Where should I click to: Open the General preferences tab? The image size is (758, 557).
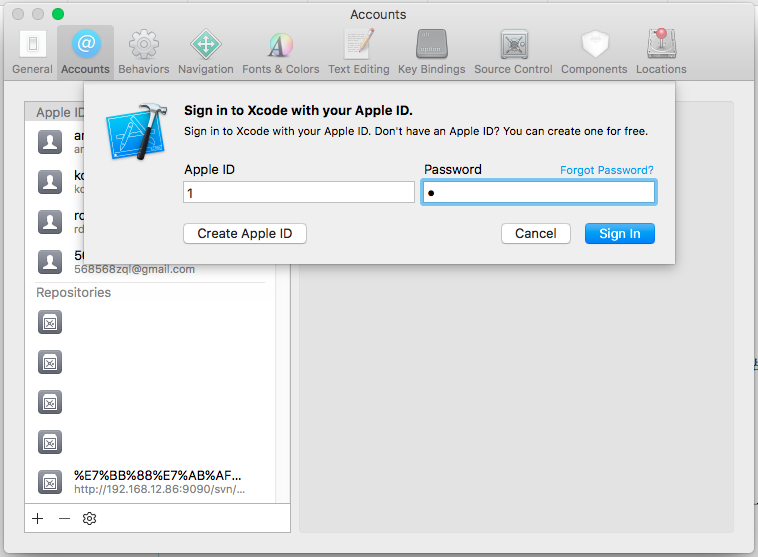pos(32,52)
